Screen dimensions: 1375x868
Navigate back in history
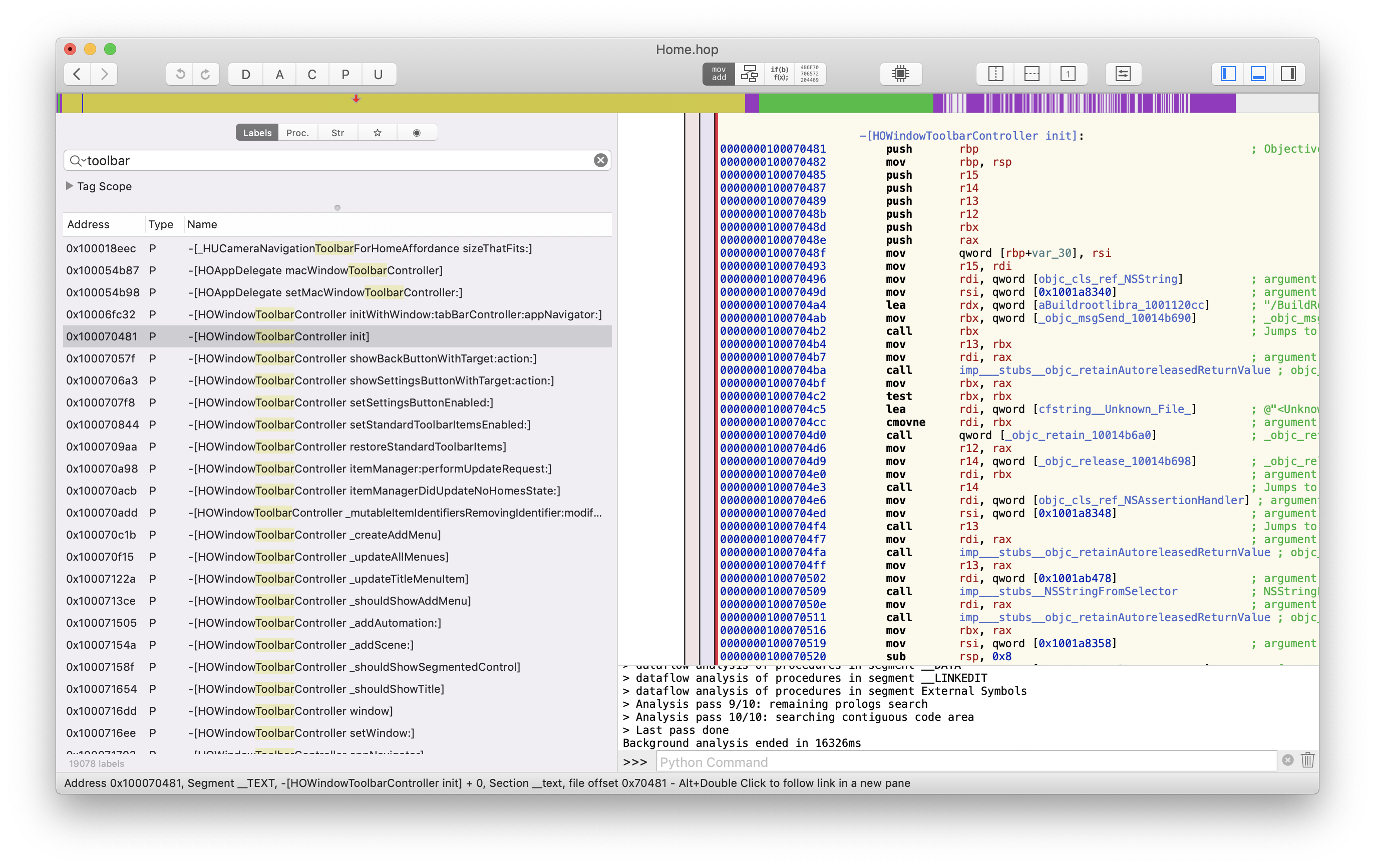78,74
